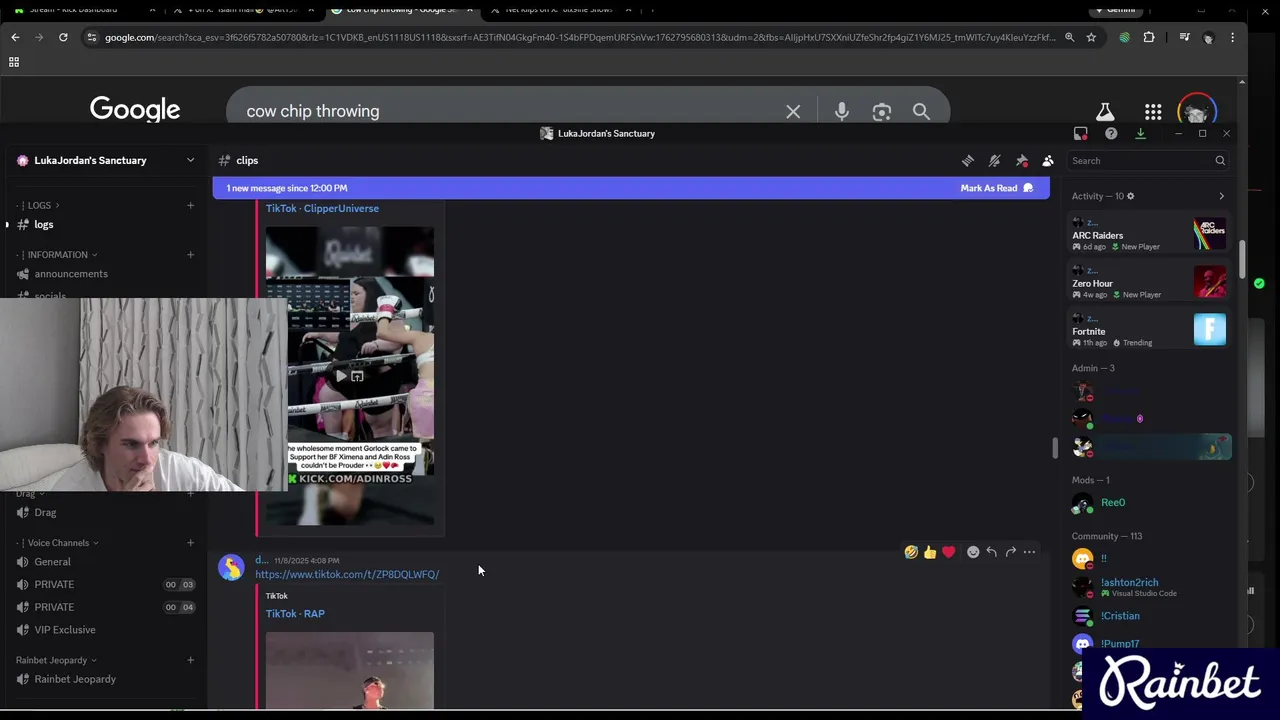Viewport: 1280px width, 720px height.
Task: Open Chrome three-dot menu
Action: [x=1232, y=37]
